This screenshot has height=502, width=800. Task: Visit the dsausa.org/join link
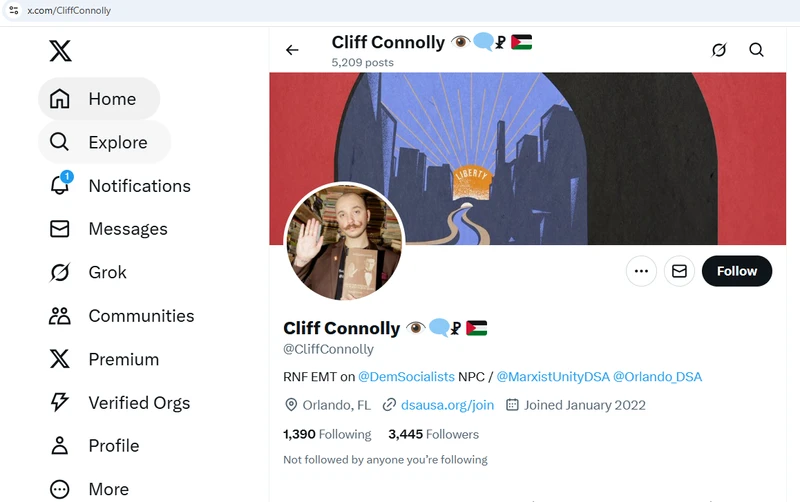point(447,405)
